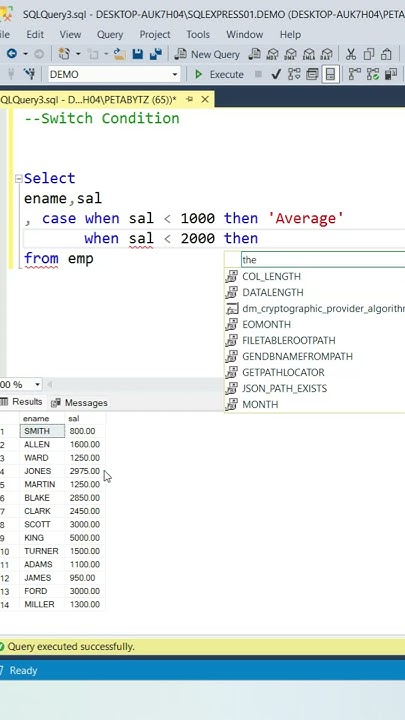Select the 2975.00 salary cell
This screenshot has width=405, height=720.
(x=85, y=471)
